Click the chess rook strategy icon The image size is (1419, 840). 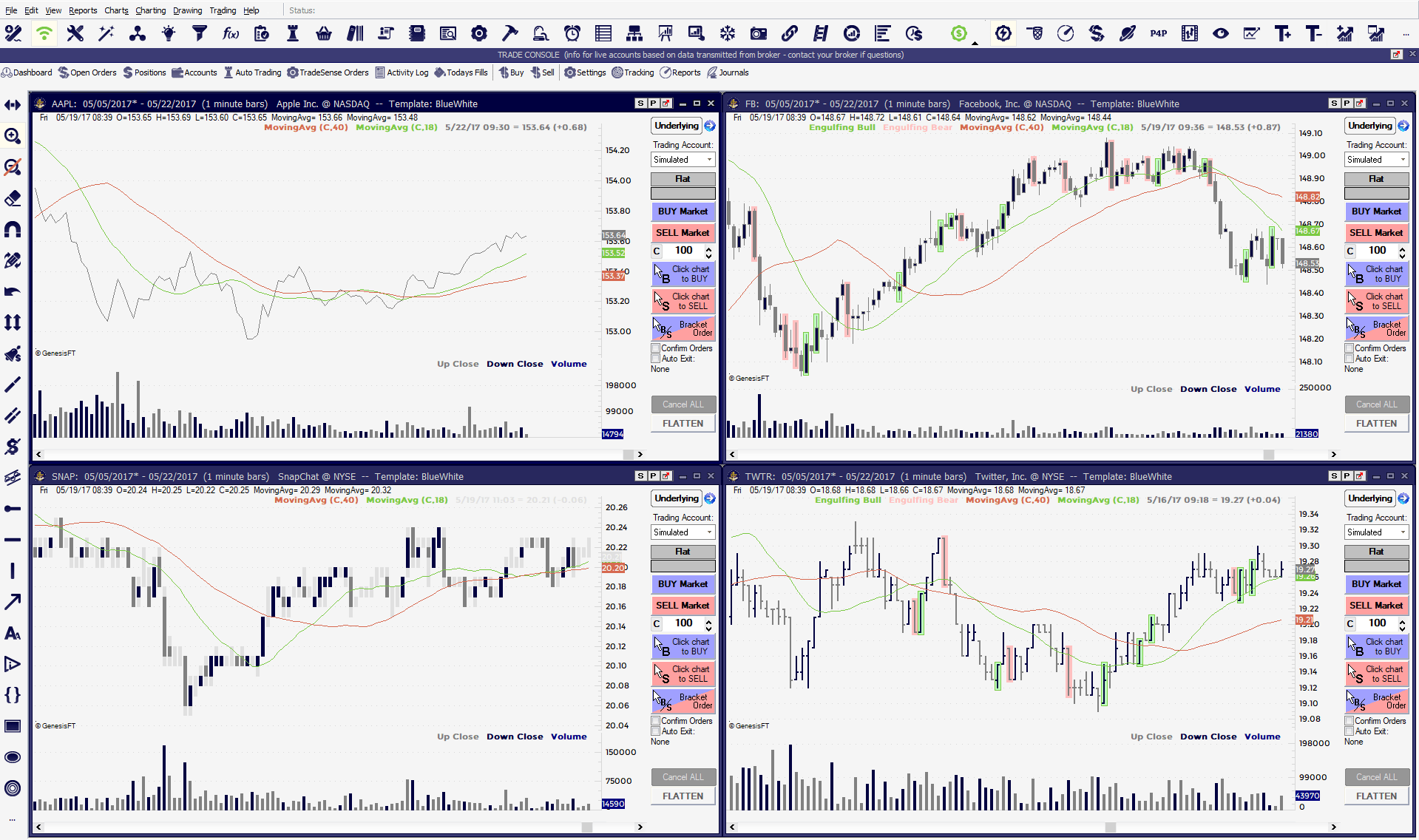click(293, 33)
